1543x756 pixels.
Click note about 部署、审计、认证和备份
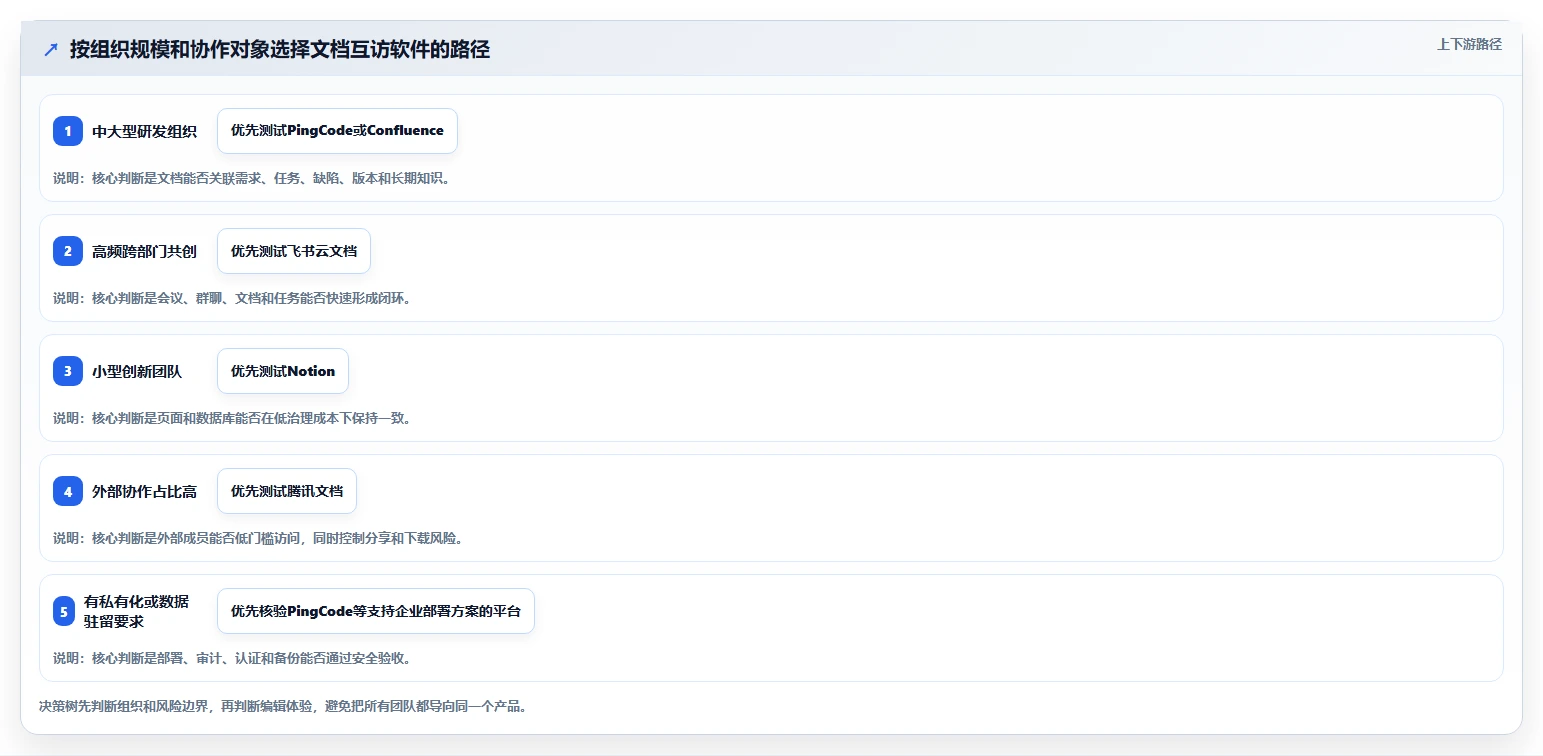point(232,658)
